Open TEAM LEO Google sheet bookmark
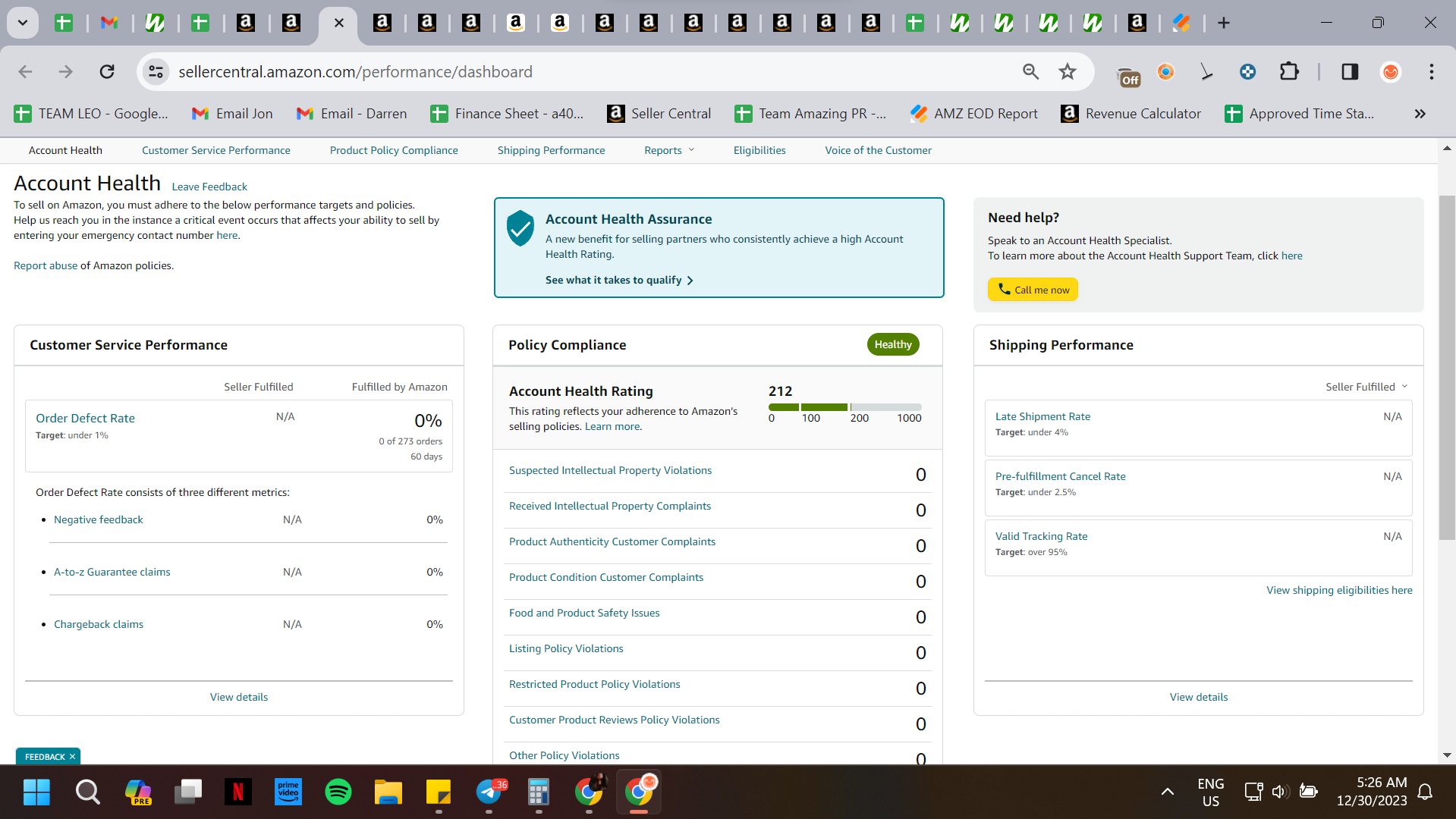The width and height of the screenshot is (1456, 819). coord(91,113)
